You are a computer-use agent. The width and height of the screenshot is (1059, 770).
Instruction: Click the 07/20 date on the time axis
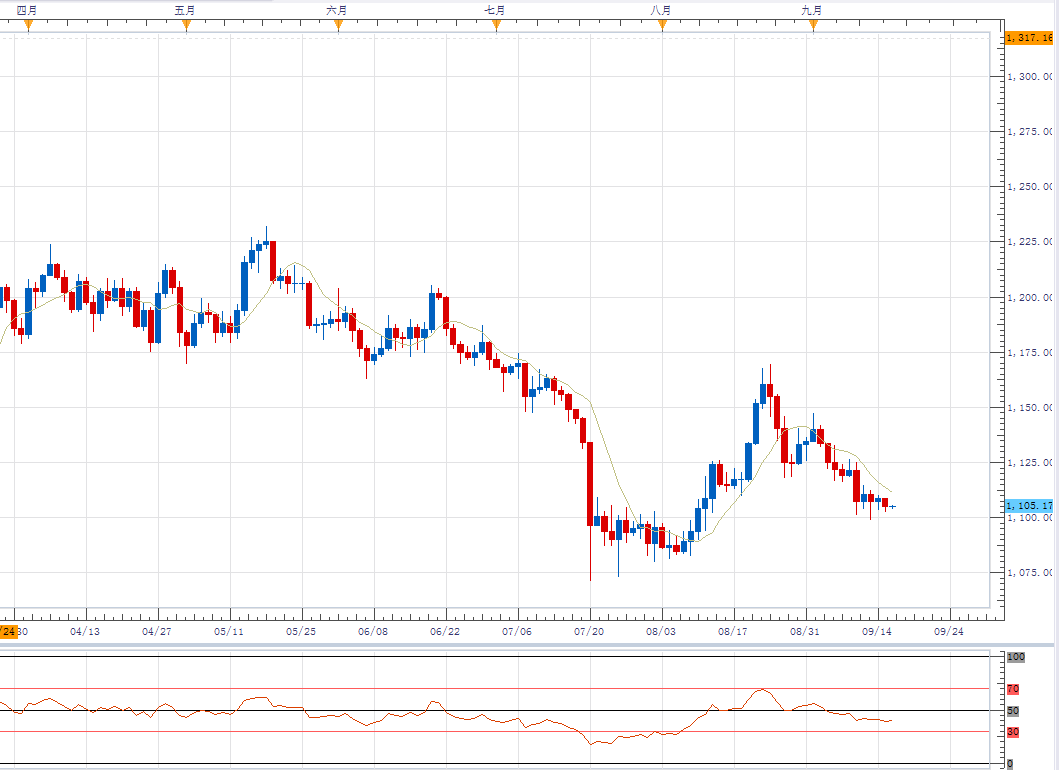click(590, 631)
